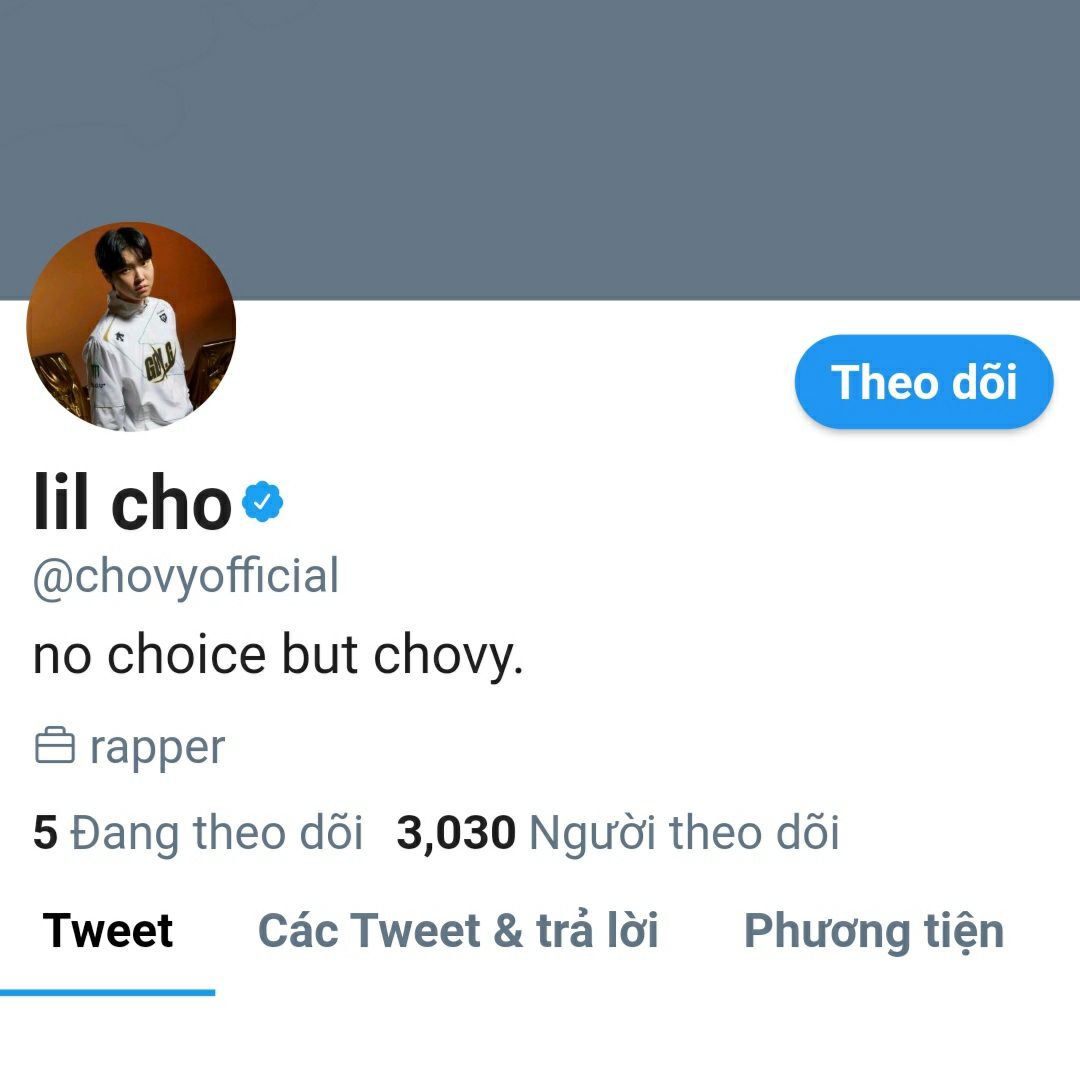1080x1080 pixels.
Task: Switch to Các Tweet & trả lời tab
Action: (x=458, y=931)
